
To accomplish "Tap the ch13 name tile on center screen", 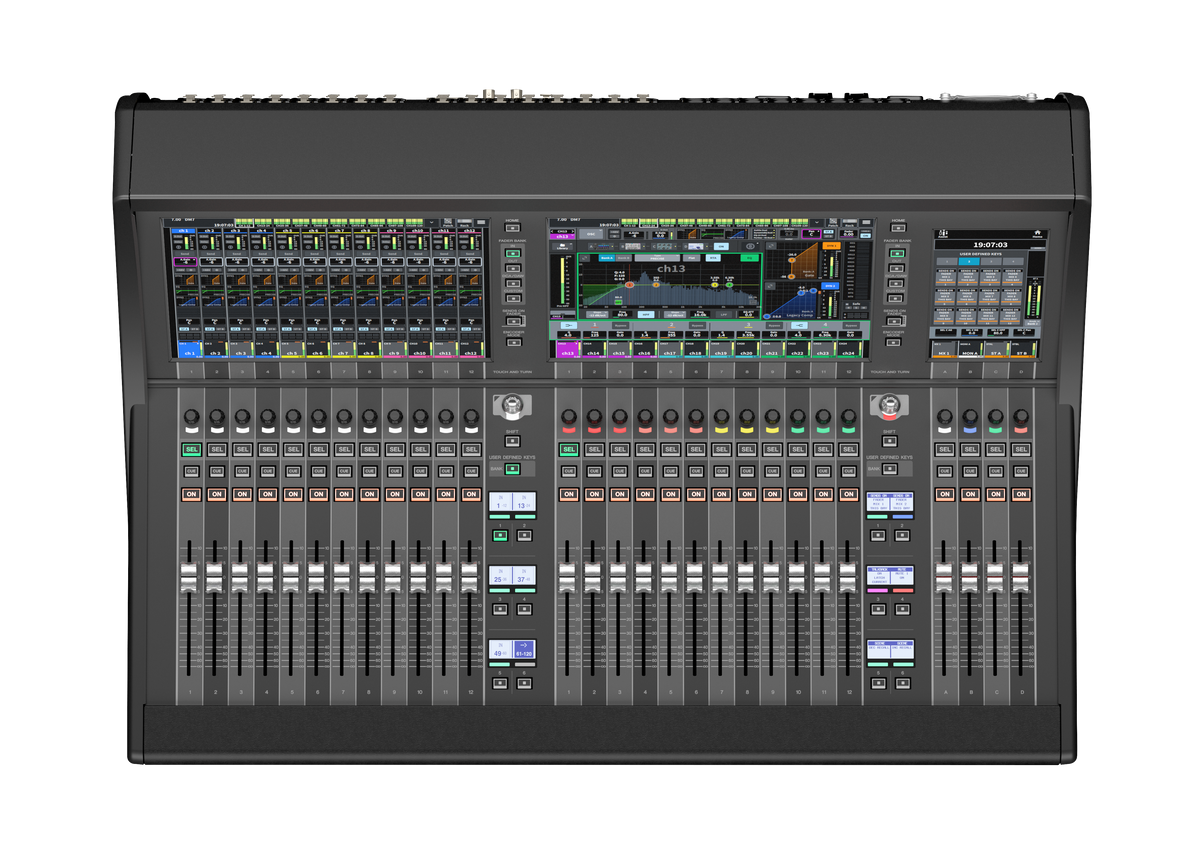I will [567, 349].
